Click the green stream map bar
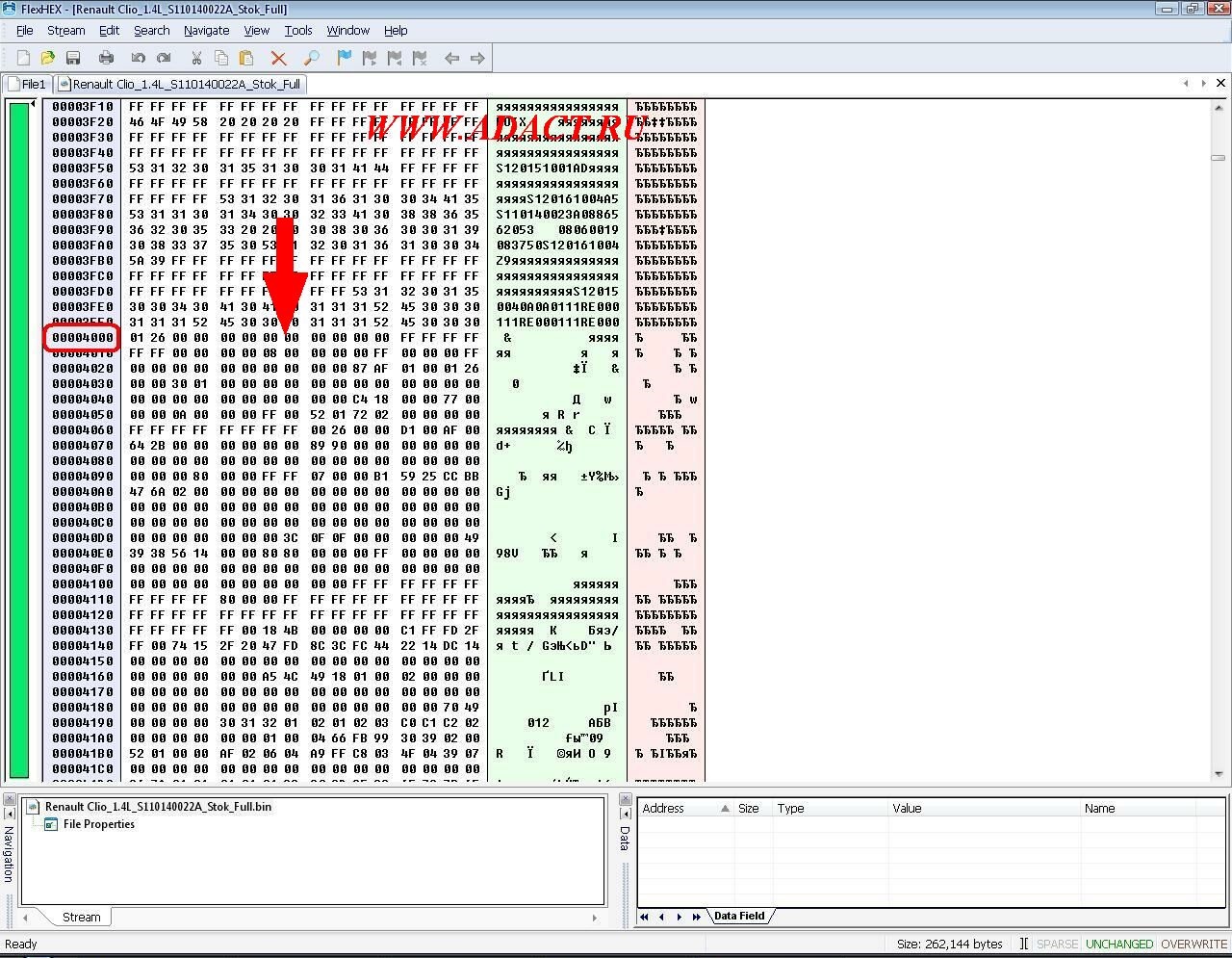Viewport: 1232px width, 958px height. coord(19,440)
